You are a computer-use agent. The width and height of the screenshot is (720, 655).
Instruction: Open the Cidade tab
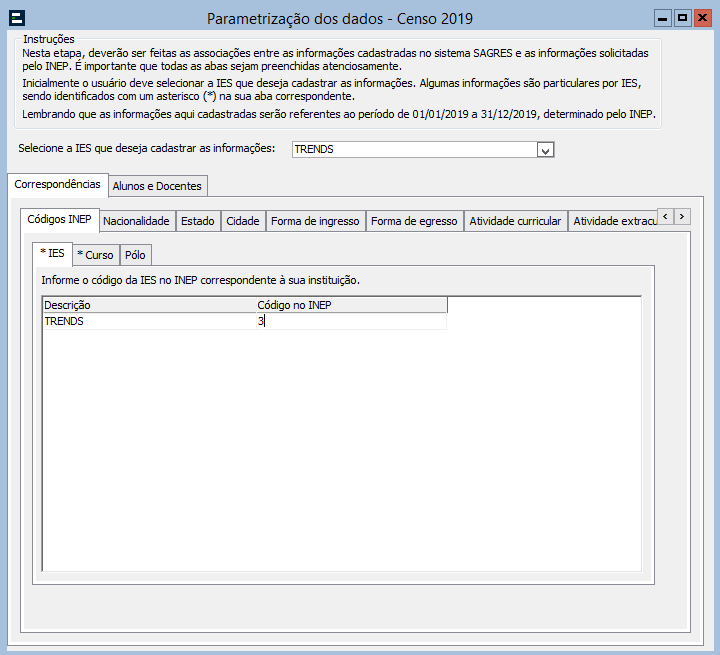point(242,221)
